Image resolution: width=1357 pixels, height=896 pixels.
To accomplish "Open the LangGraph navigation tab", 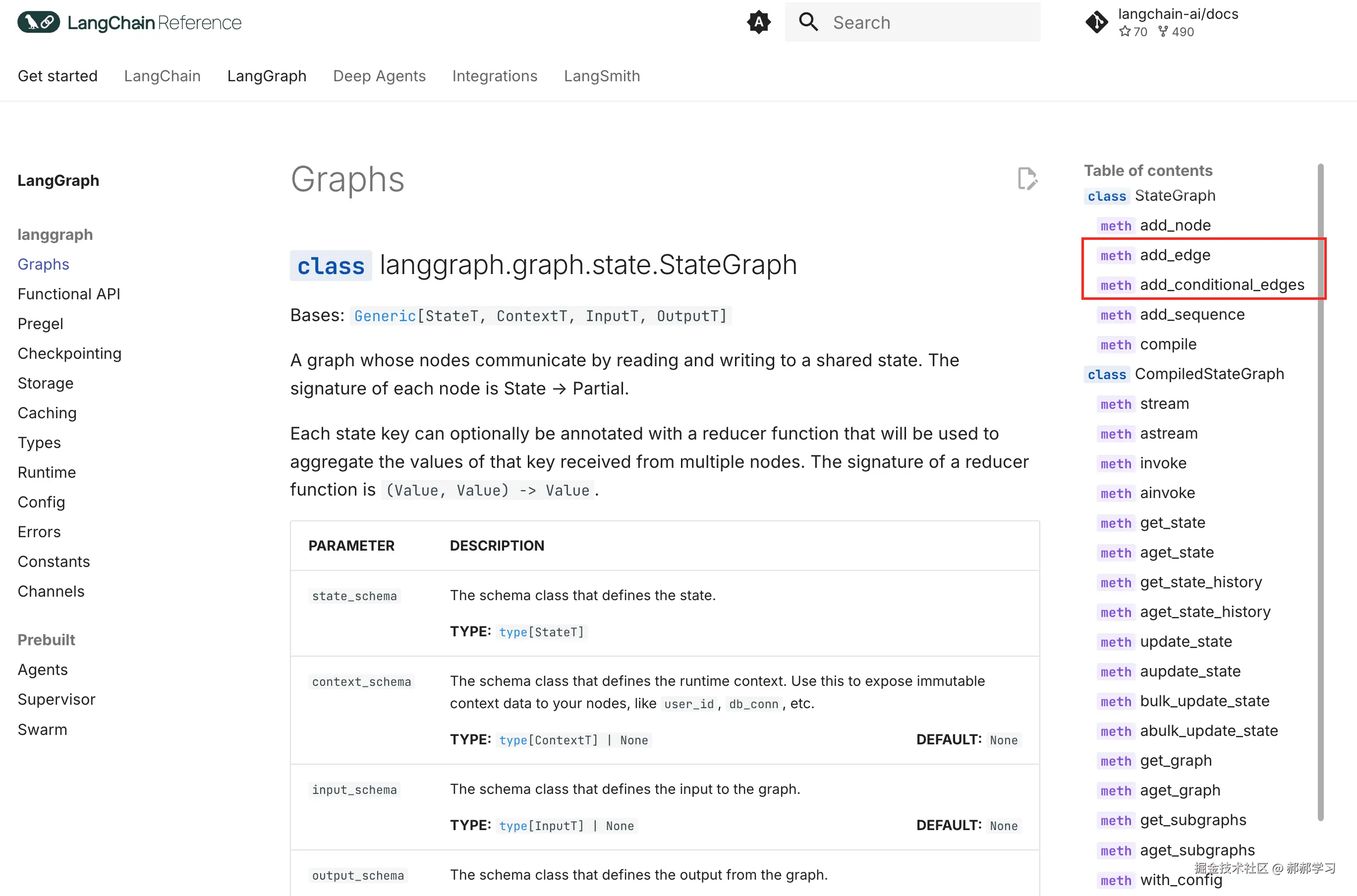I will pyautogui.click(x=267, y=76).
